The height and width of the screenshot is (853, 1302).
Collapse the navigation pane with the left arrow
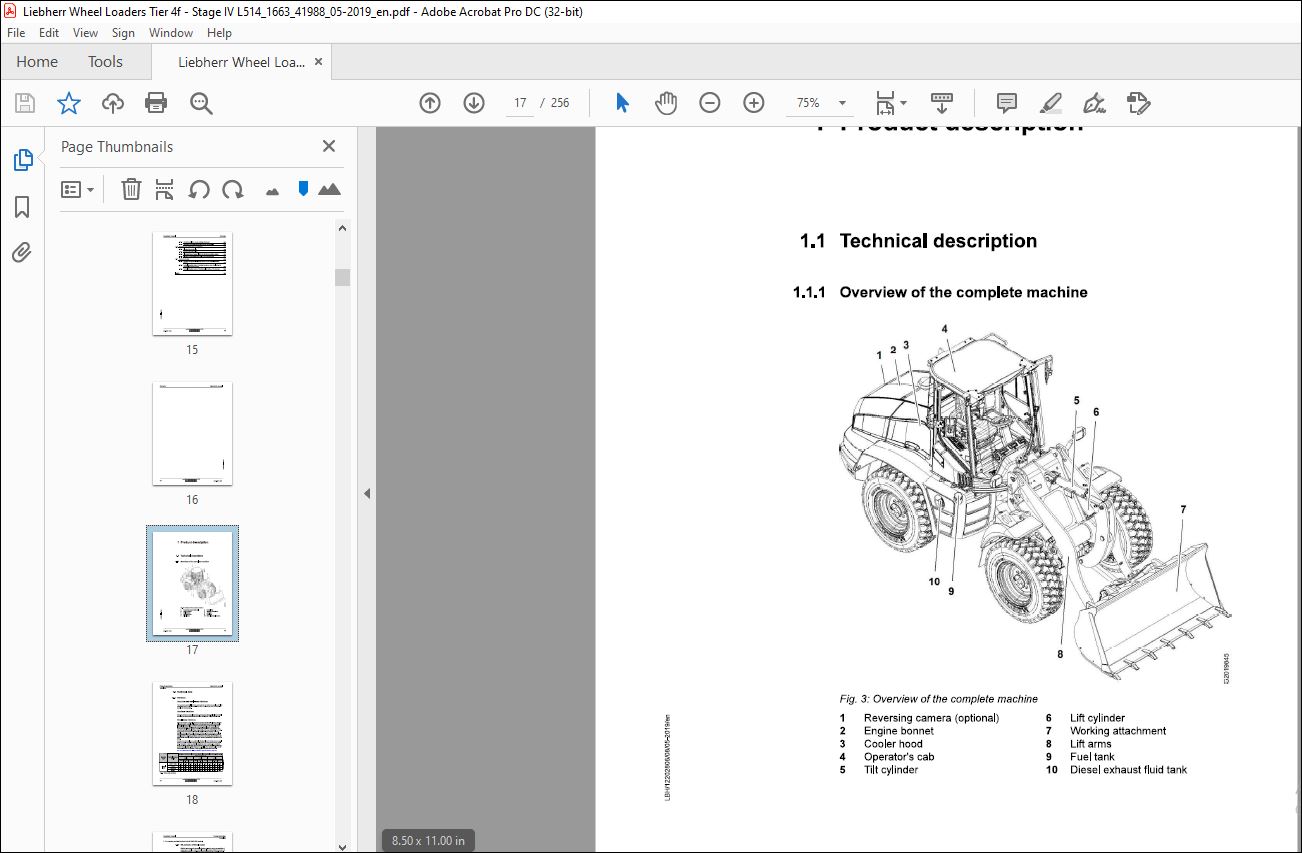pos(367,493)
